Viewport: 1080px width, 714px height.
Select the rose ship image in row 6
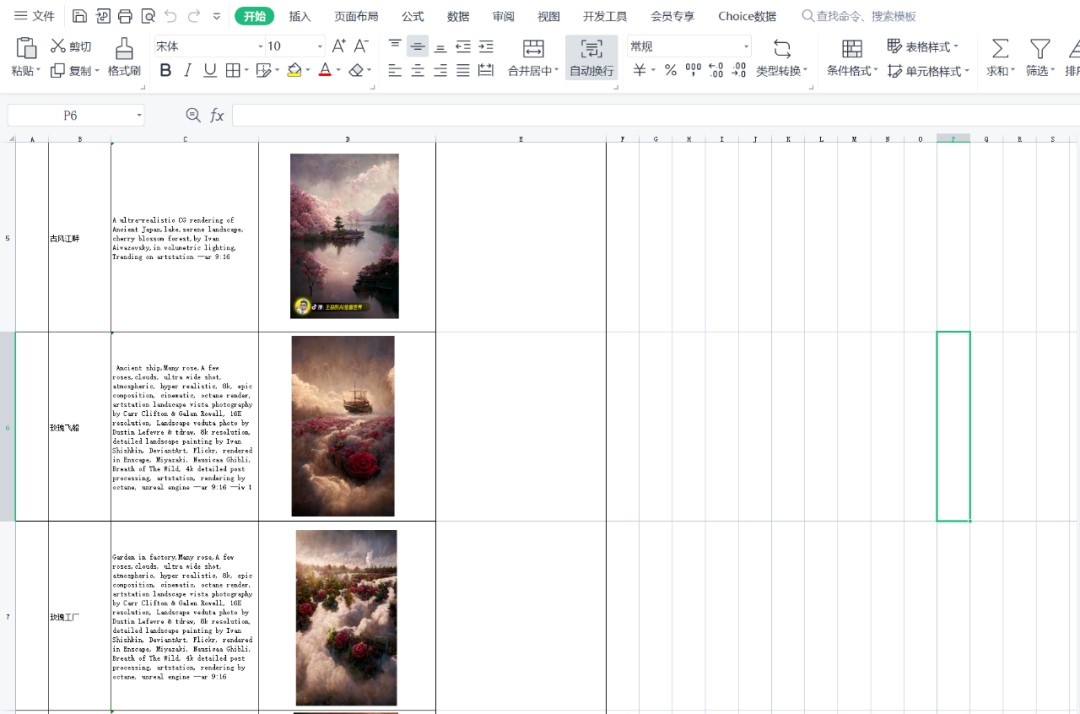(x=343, y=426)
